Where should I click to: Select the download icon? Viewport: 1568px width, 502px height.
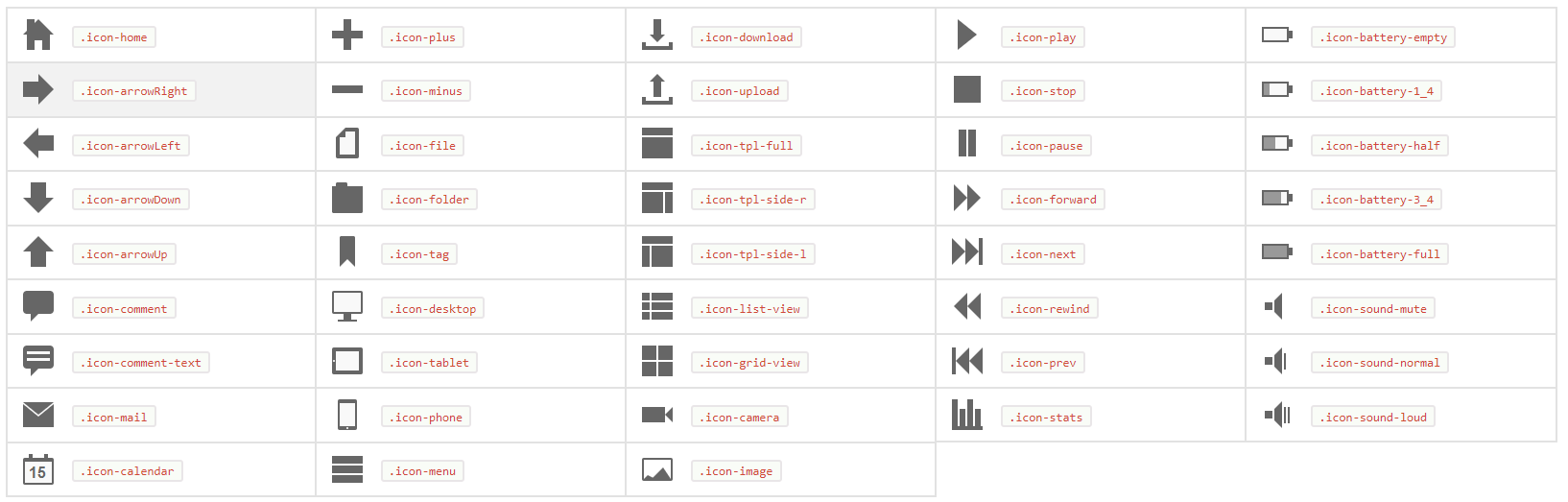657,36
